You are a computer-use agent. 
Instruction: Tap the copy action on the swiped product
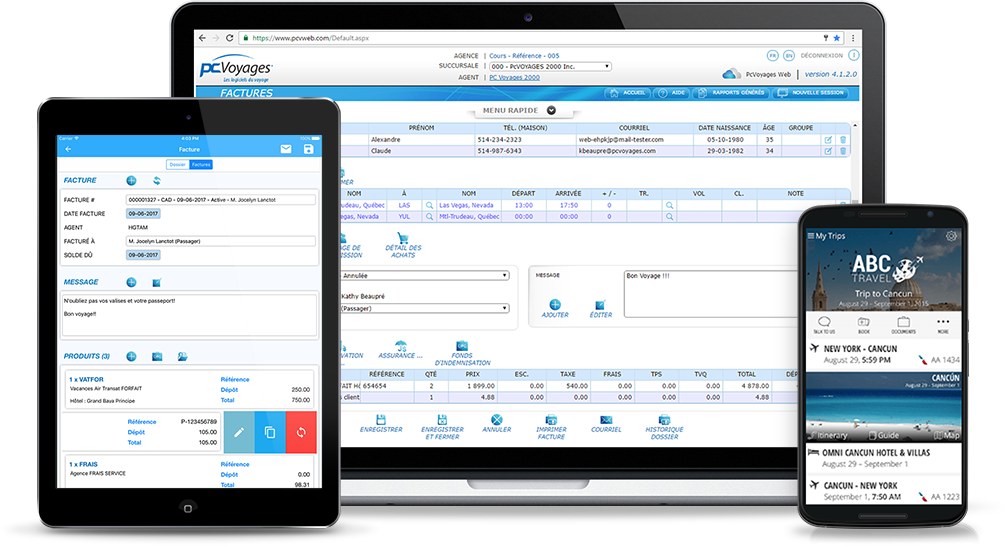[270, 432]
